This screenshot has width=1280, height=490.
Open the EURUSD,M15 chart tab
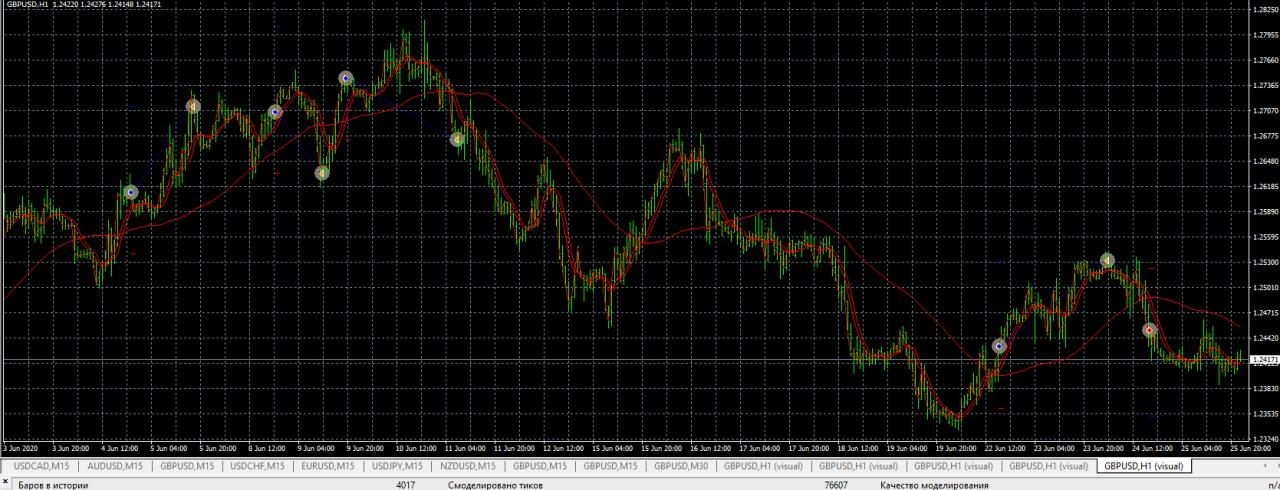[328, 466]
